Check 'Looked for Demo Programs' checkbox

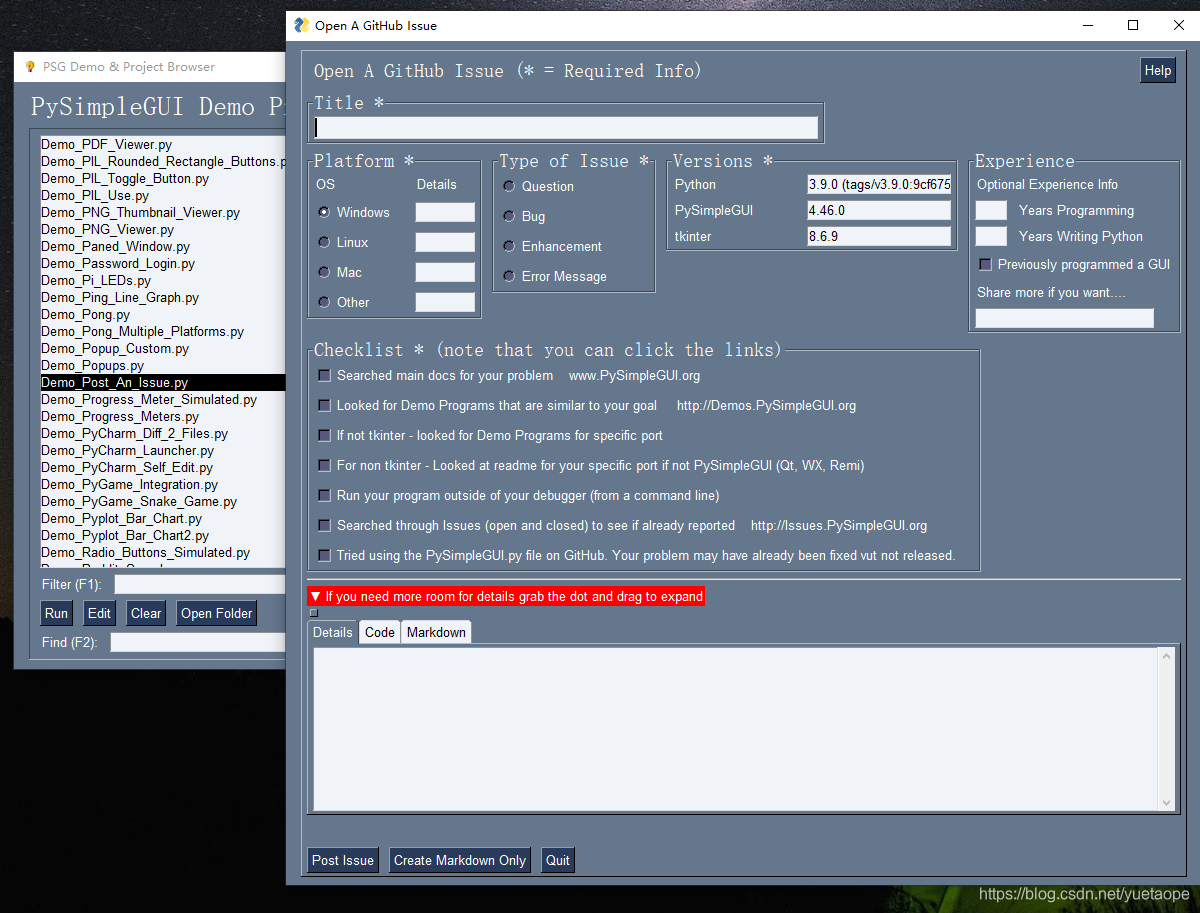[324, 405]
